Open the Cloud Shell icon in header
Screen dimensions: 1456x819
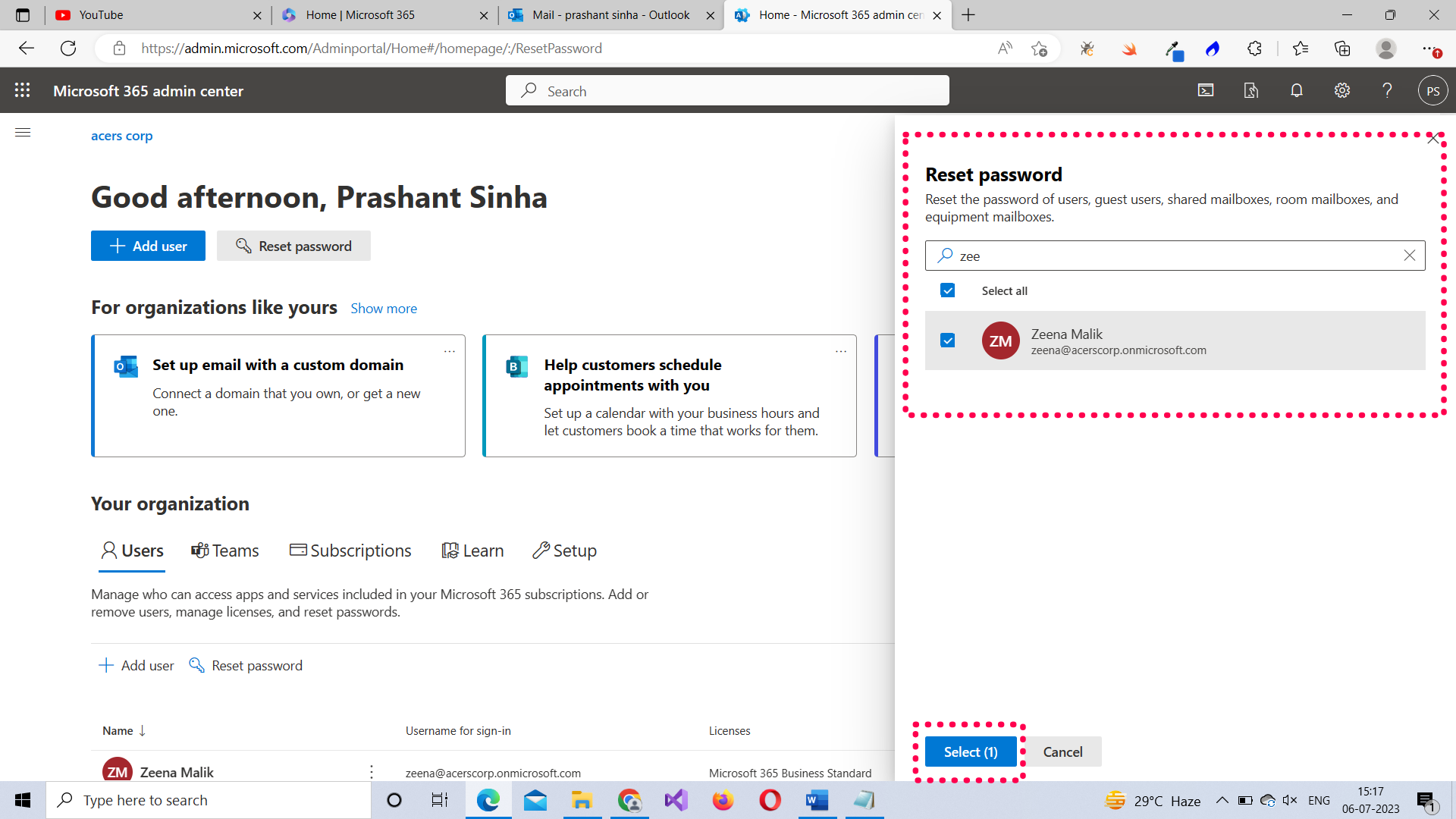(x=1206, y=90)
